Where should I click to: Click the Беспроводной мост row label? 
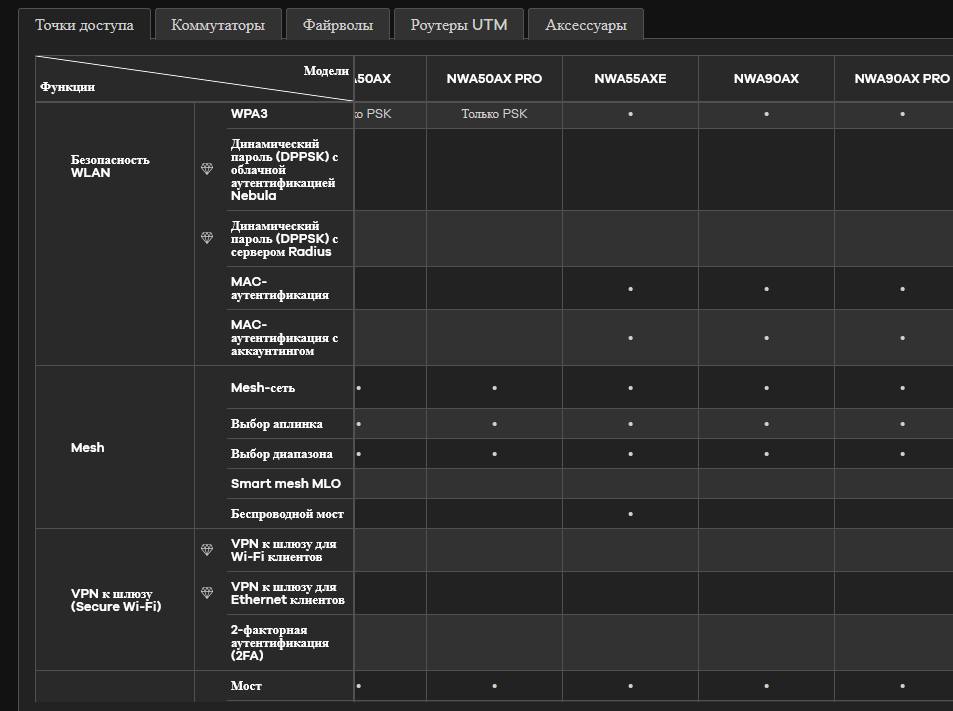point(287,514)
